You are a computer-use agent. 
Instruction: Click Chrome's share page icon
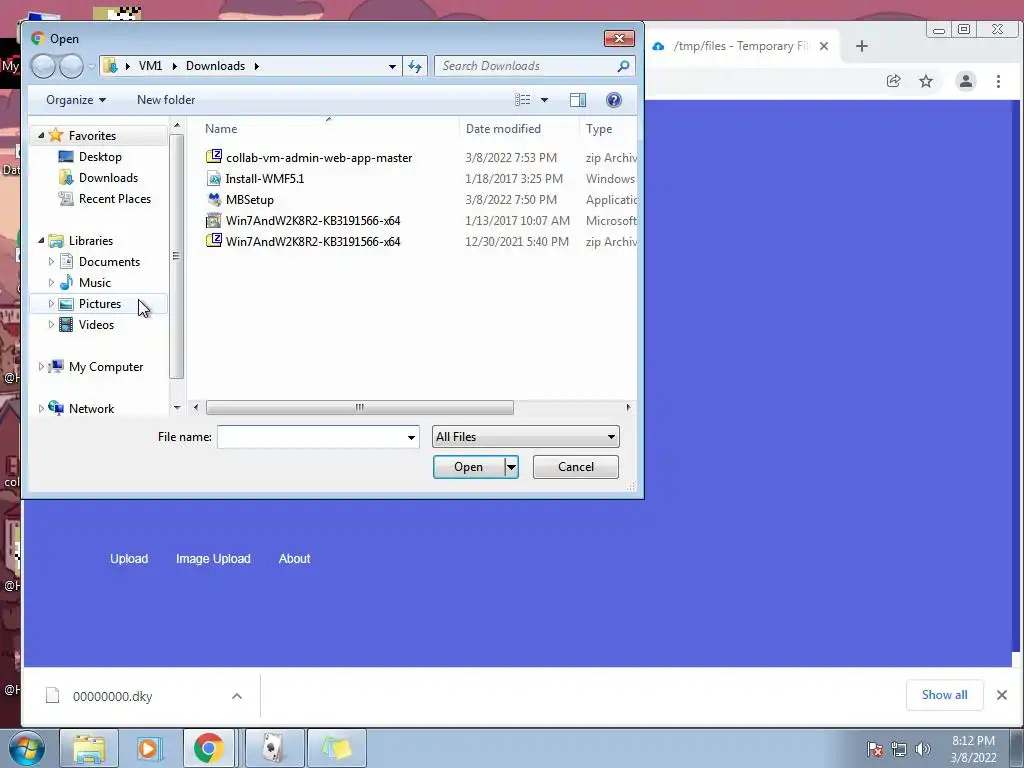pyautogui.click(x=893, y=81)
